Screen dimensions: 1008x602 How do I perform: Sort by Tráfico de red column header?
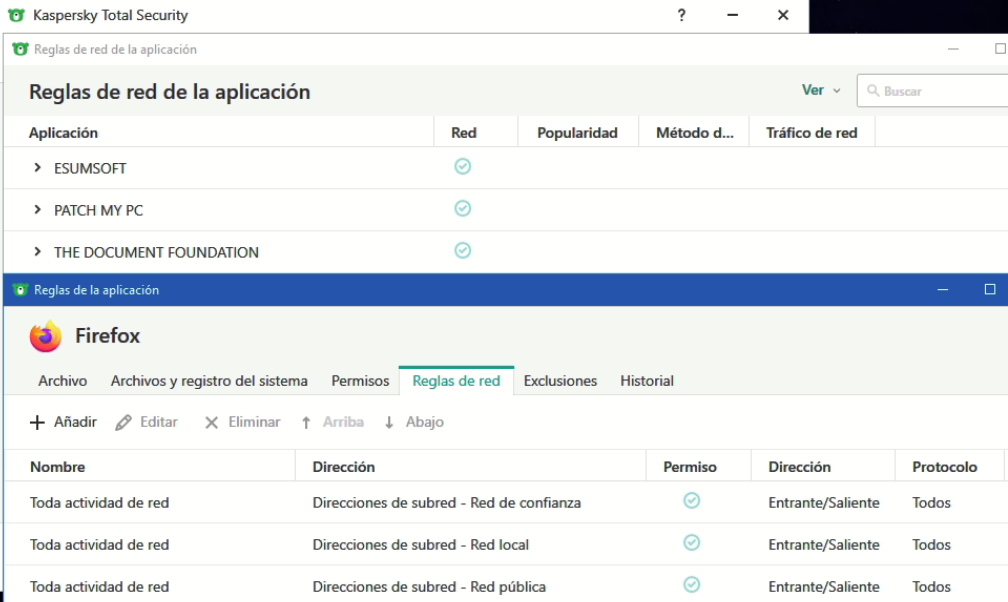coord(811,132)
